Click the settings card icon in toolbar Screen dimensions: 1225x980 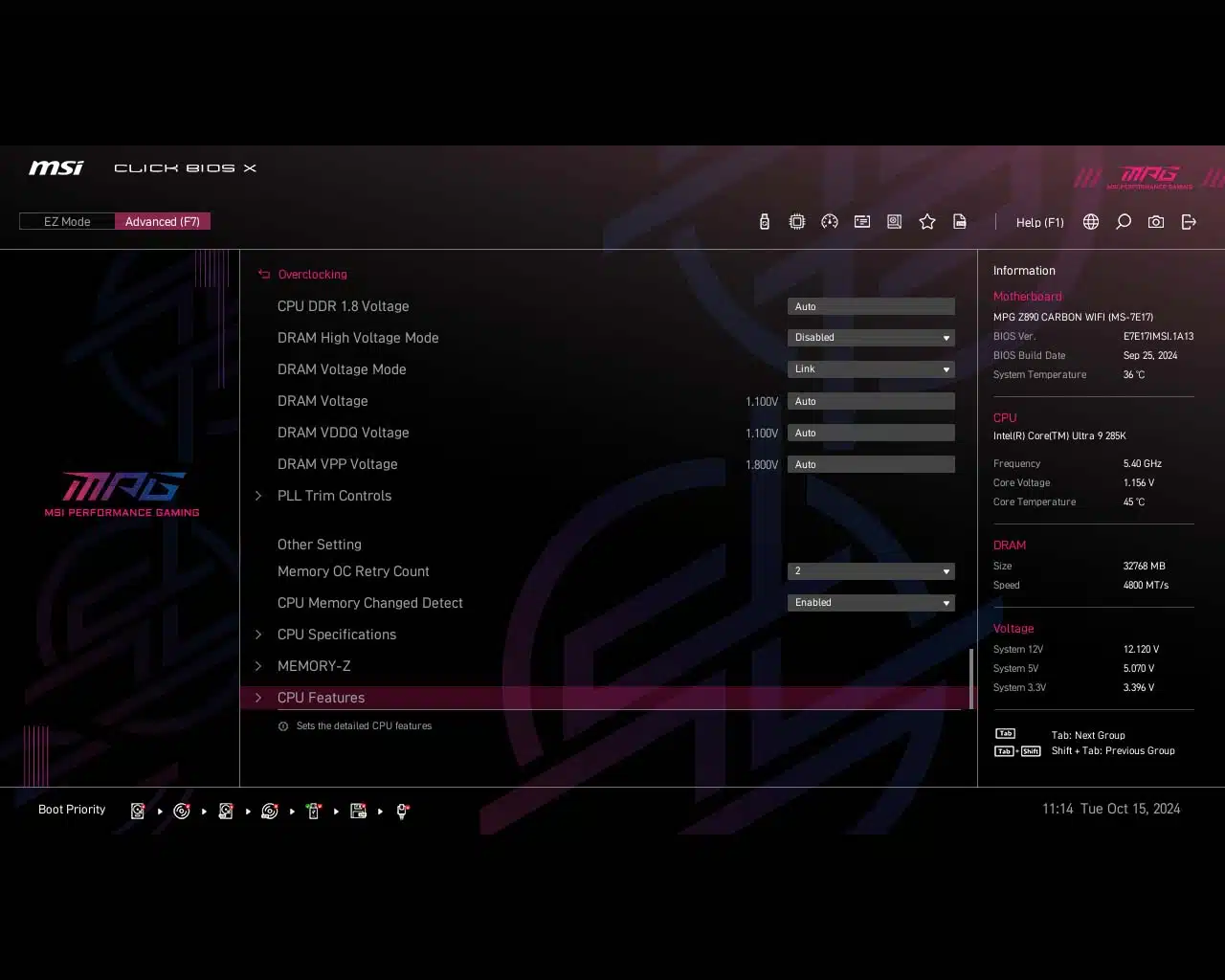tap(861, 222)
